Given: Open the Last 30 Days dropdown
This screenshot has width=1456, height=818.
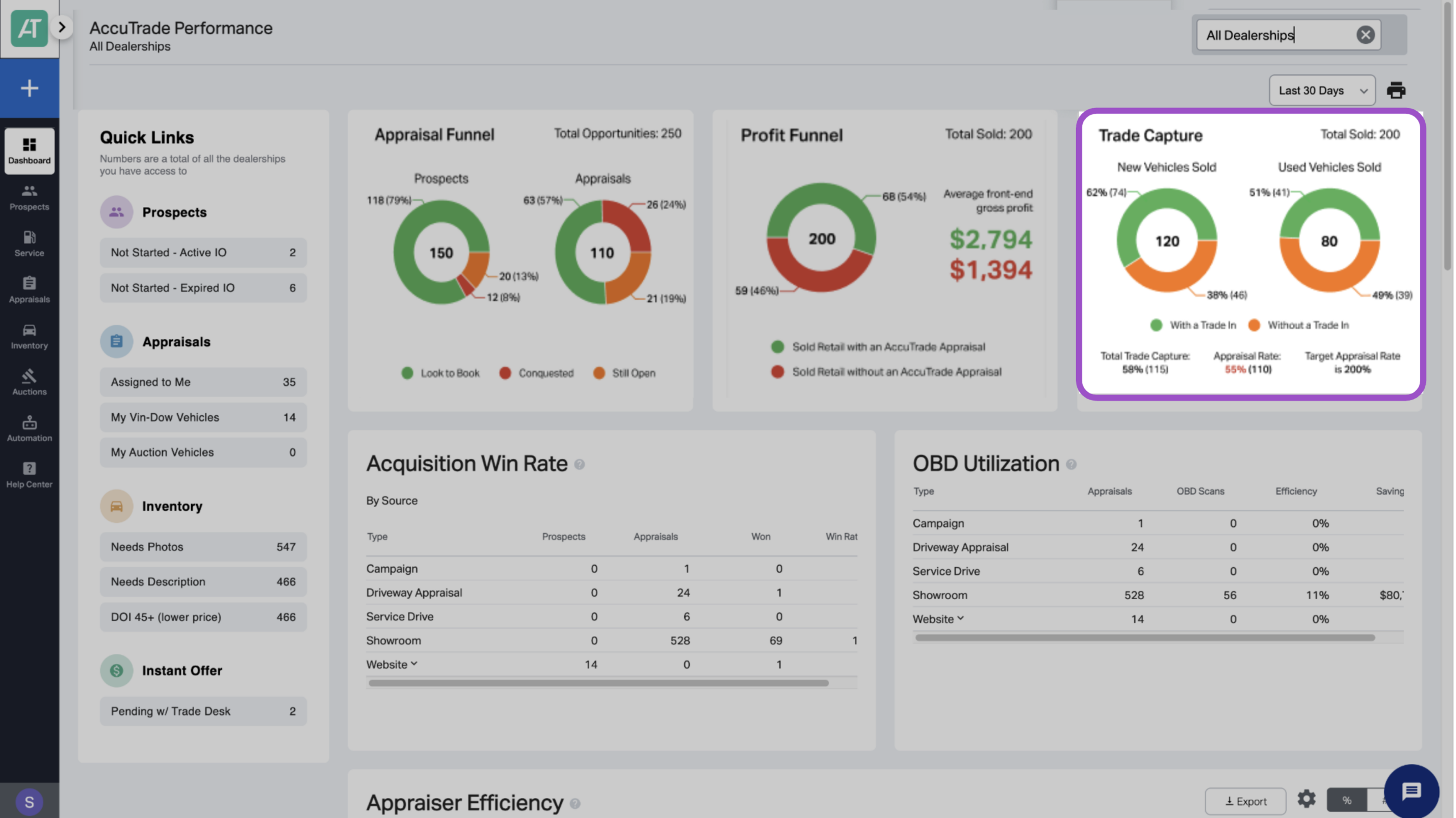Looking at the screenshot, I should point(1322,90).
